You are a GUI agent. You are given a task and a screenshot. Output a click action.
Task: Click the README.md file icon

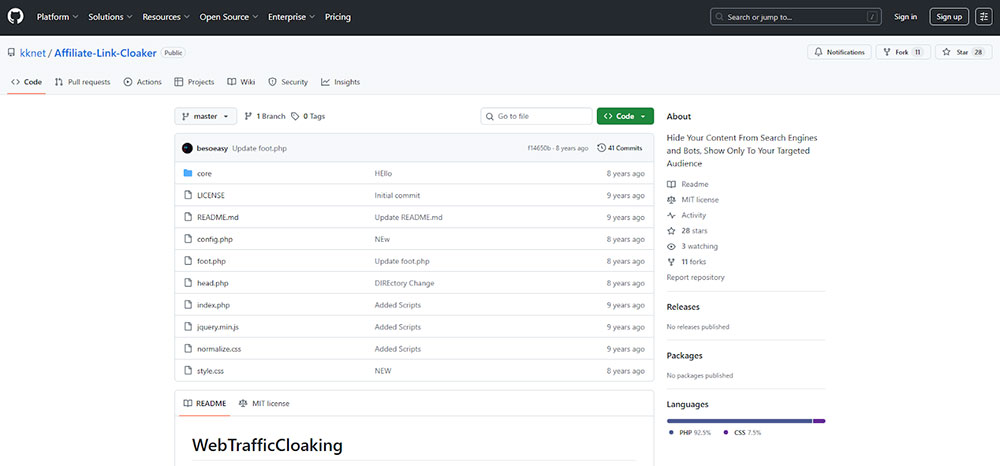coord(188,217)
